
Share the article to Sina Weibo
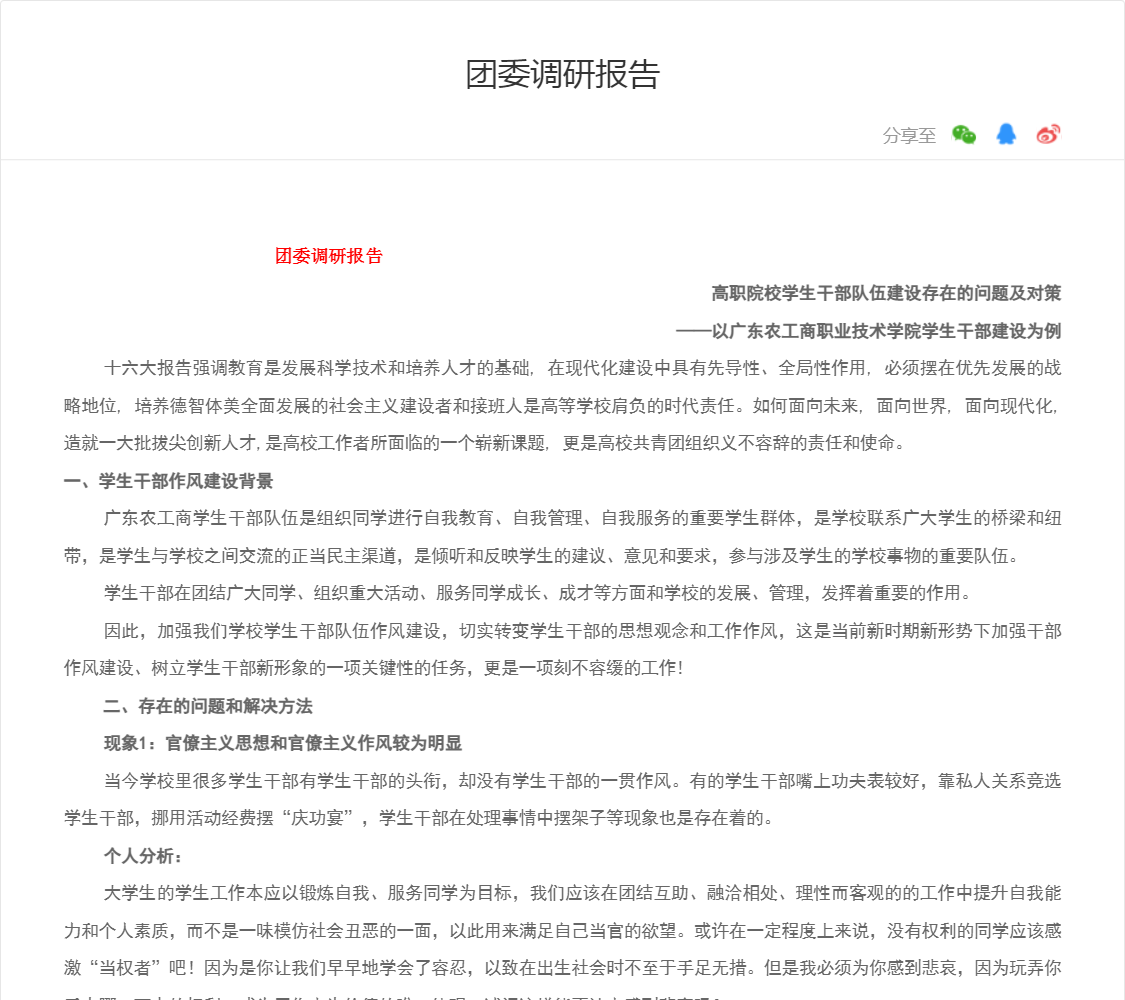pyautogui.click(x=1048, y=134)
